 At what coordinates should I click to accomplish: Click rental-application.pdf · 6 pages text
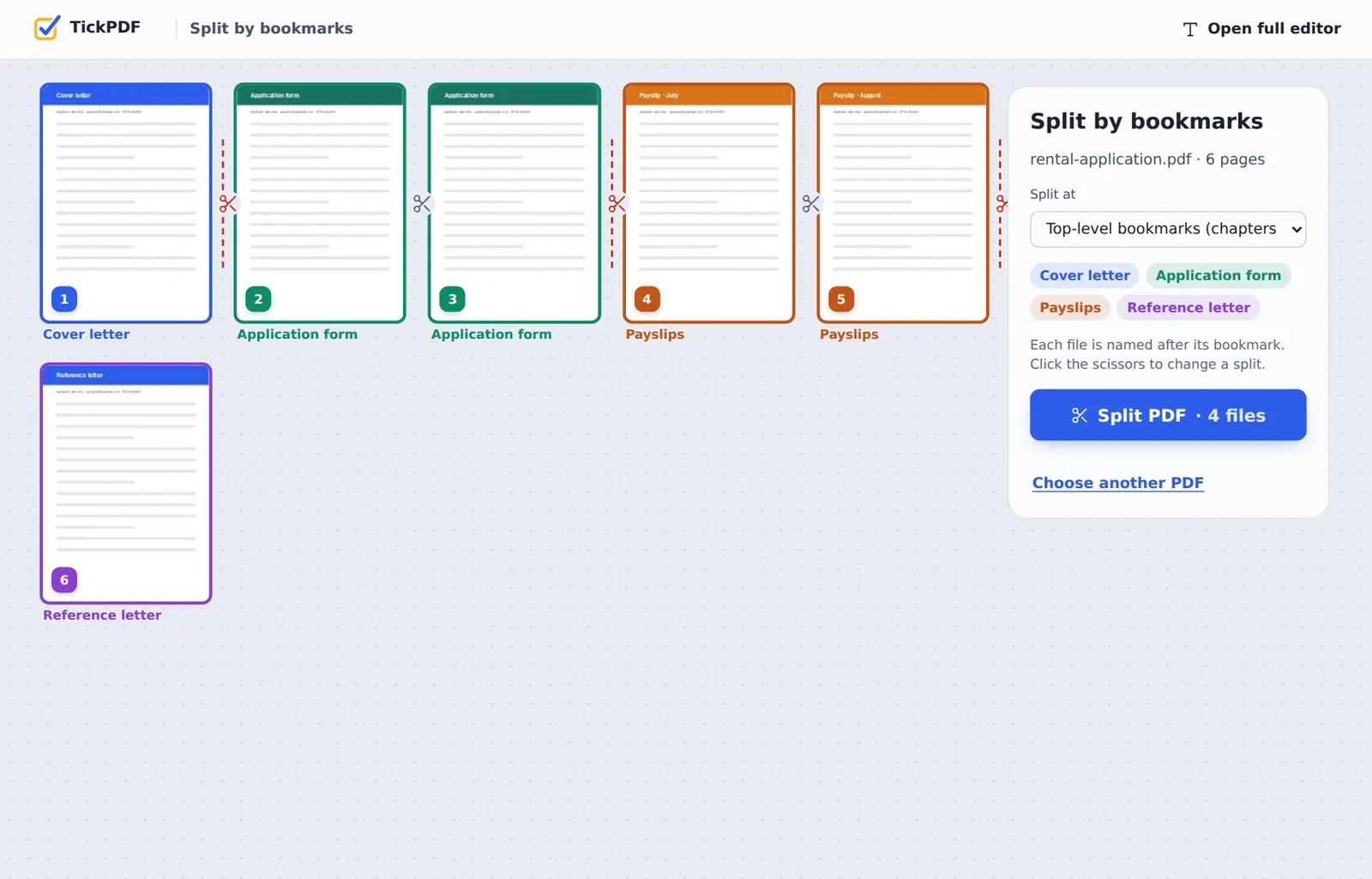(x=1147, y=160)
